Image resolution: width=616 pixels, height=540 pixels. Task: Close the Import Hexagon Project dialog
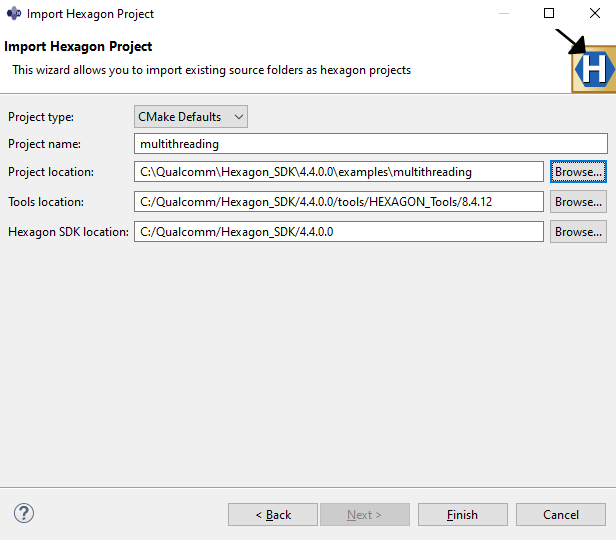595,13
